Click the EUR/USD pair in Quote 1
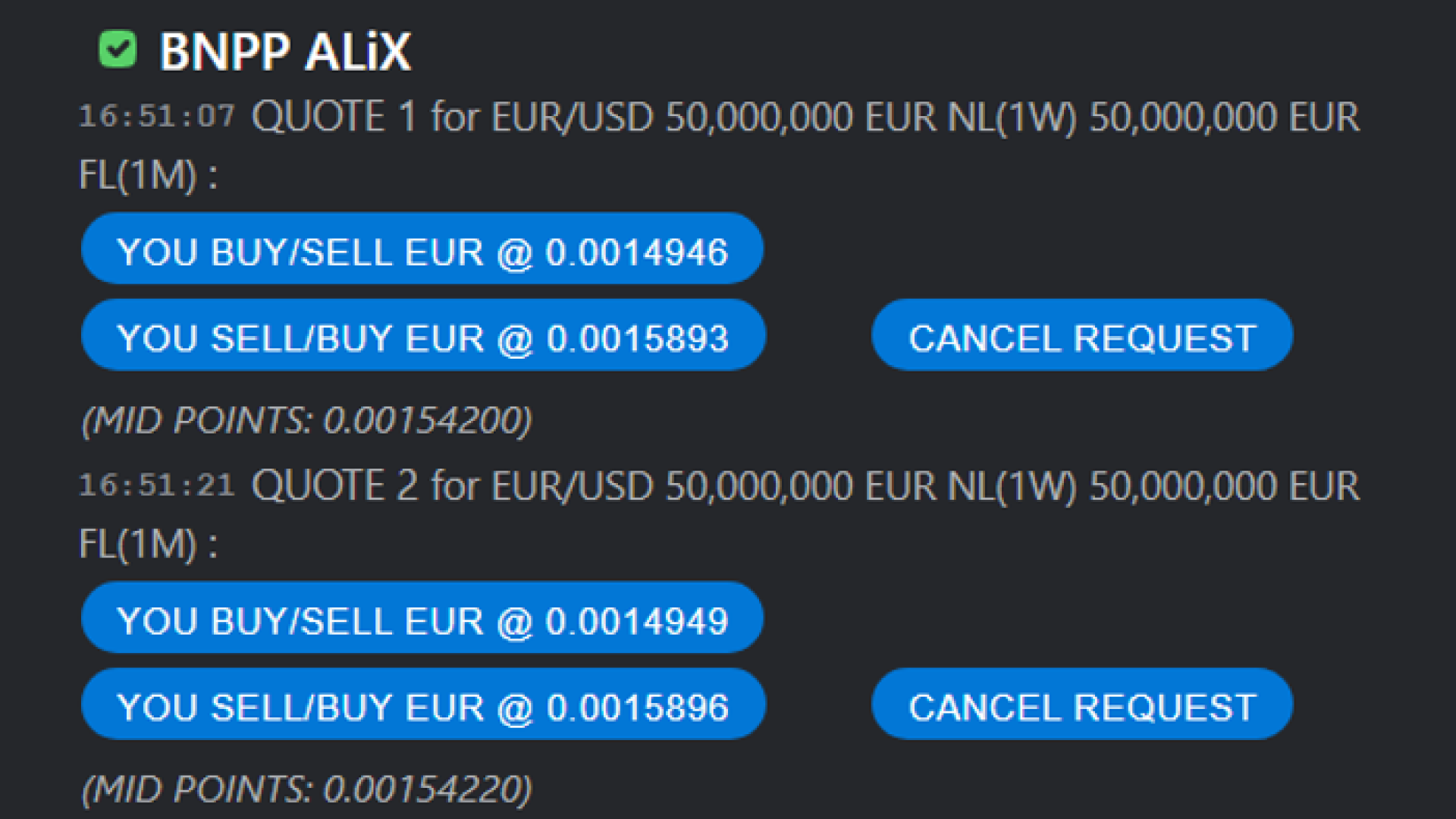1456x819 pixels. point(573,117)
